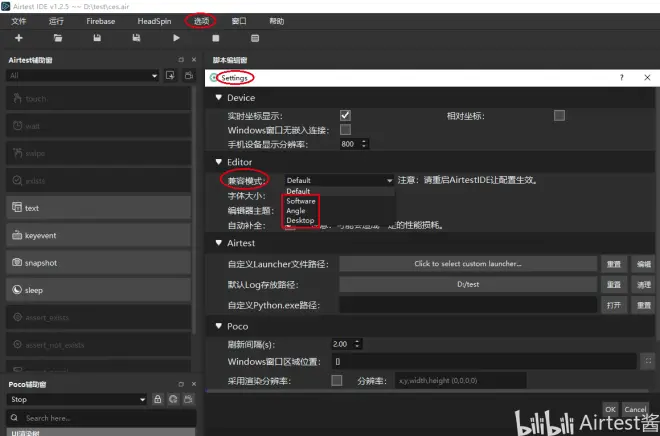This screenshot has width=660, height=436.
Task: Choose Software in compatibility list
Action: tap(301, 201)
